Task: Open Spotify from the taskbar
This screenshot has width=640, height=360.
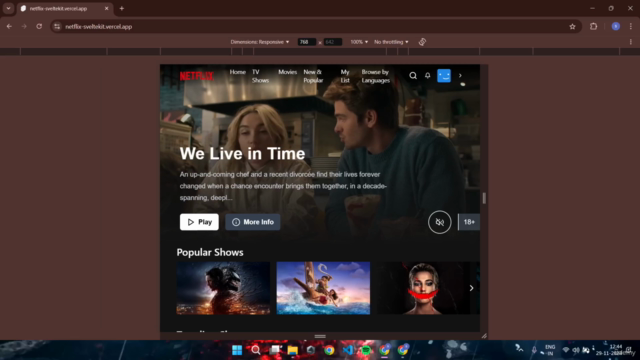Action: pos(366,350)
